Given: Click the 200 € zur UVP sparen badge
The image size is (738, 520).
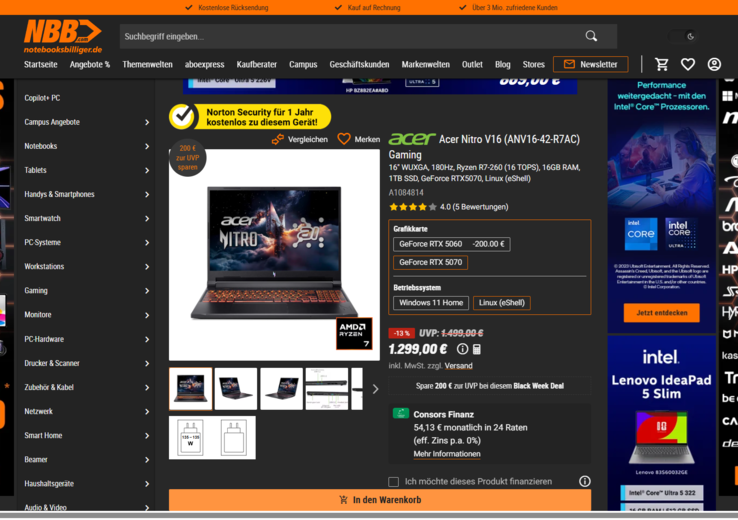Looking at the screenshot, I should (187, 158).
